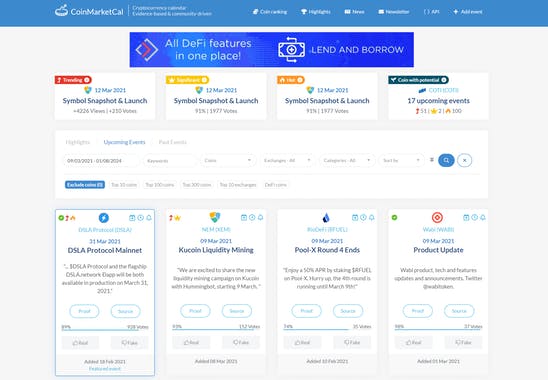
Task: Click RioDeFi droplet coin logo
Action: pos(326,217)
